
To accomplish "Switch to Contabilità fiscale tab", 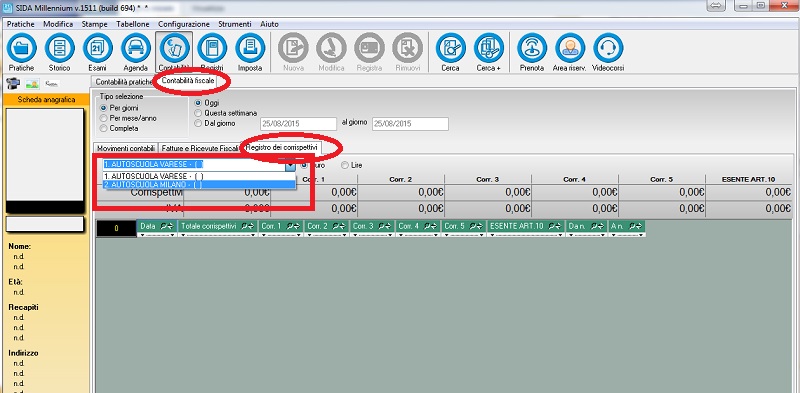I will point(188,81).
